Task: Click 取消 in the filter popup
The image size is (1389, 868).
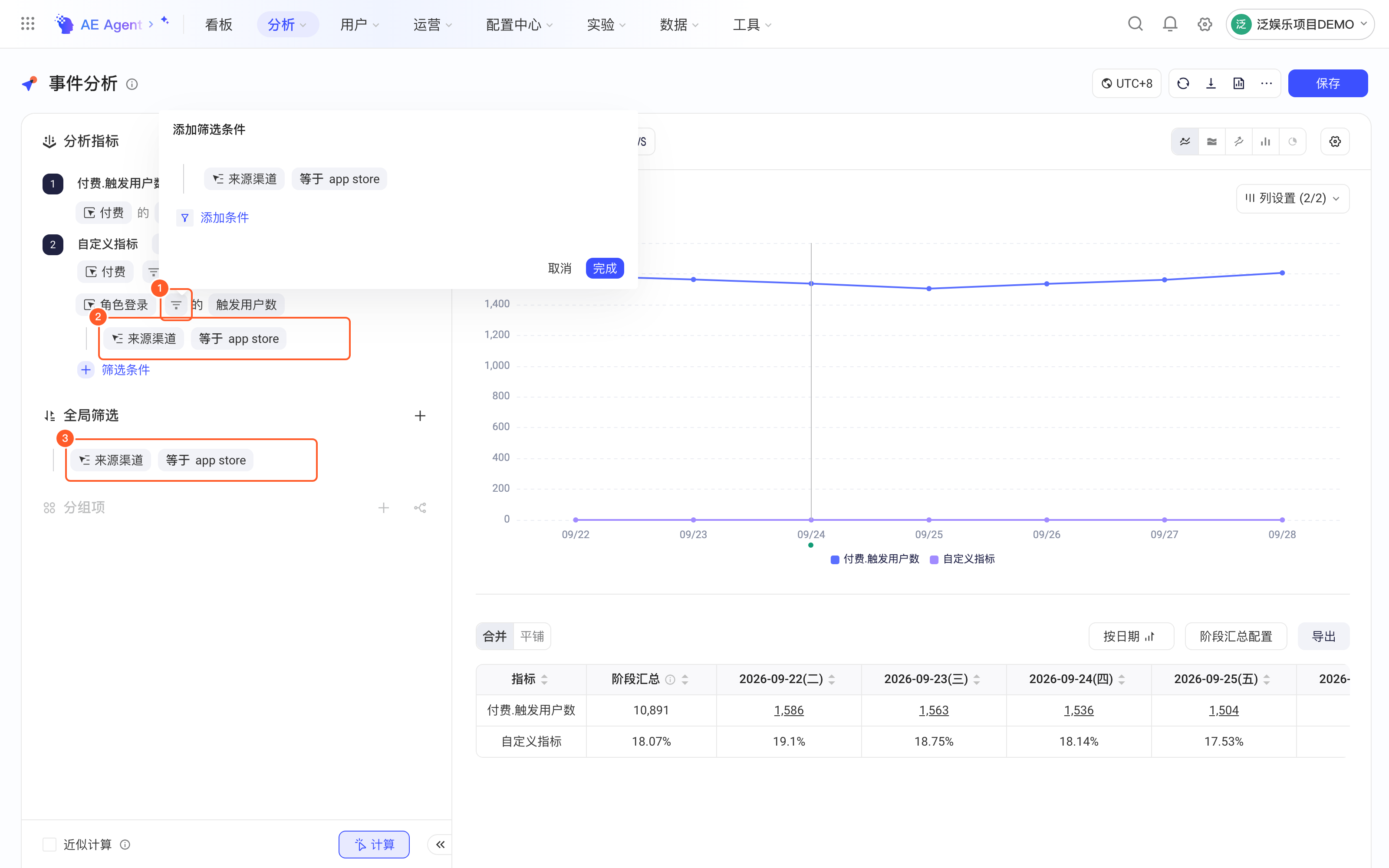Action: pos(560,269)
